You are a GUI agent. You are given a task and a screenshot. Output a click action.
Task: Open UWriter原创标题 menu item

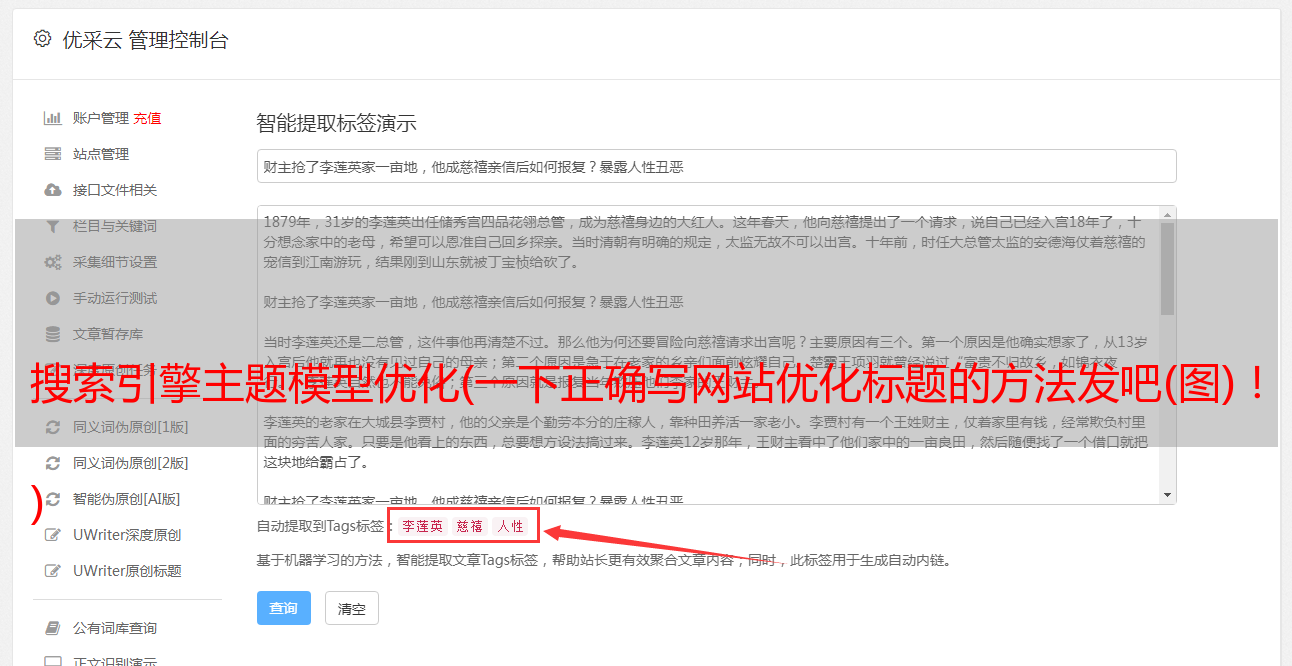pyautogui.click(x=127, y=571)
